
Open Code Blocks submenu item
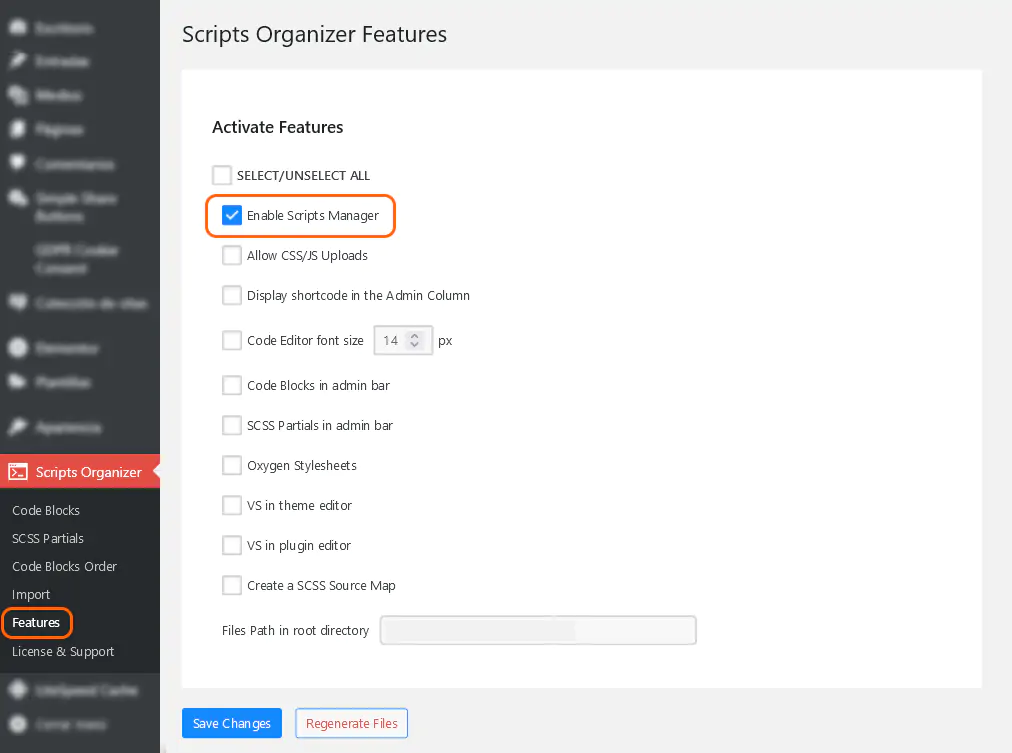(46, 510)
